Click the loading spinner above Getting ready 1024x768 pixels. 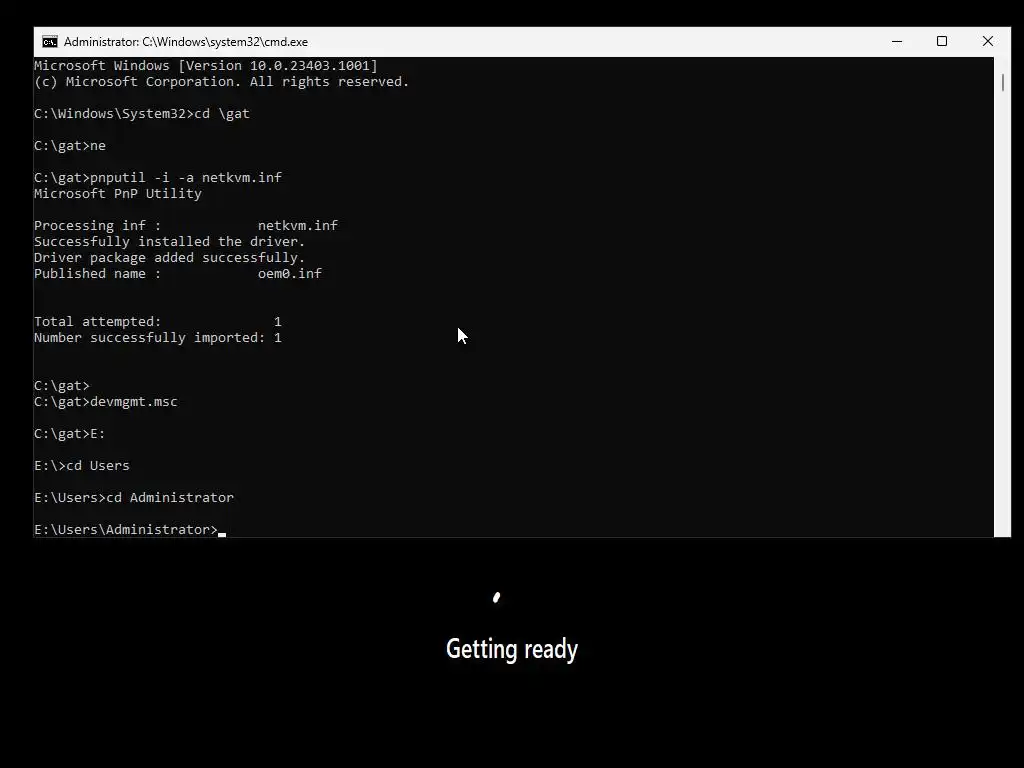coord(496,597)
